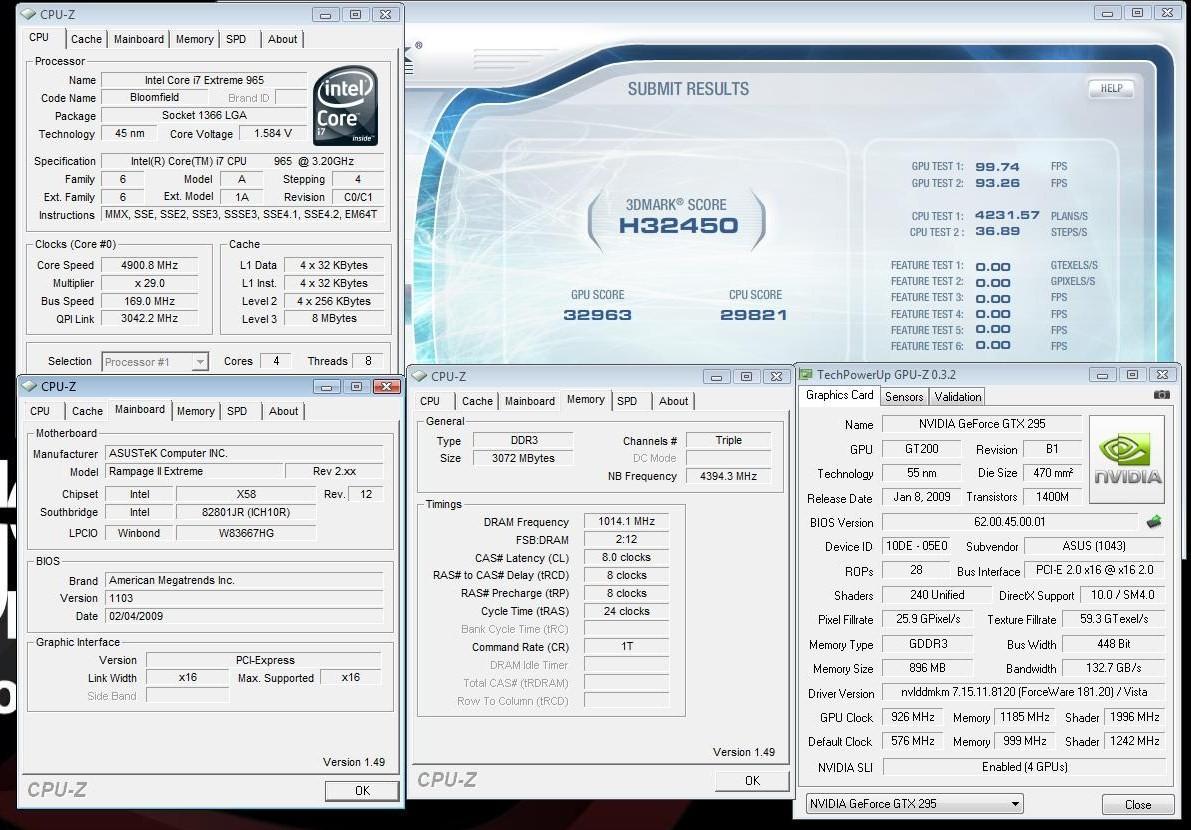The image size is (1191, 830).
Task: Click the Subvendor value ASUS (1043)
Action: click(1094, 546)
